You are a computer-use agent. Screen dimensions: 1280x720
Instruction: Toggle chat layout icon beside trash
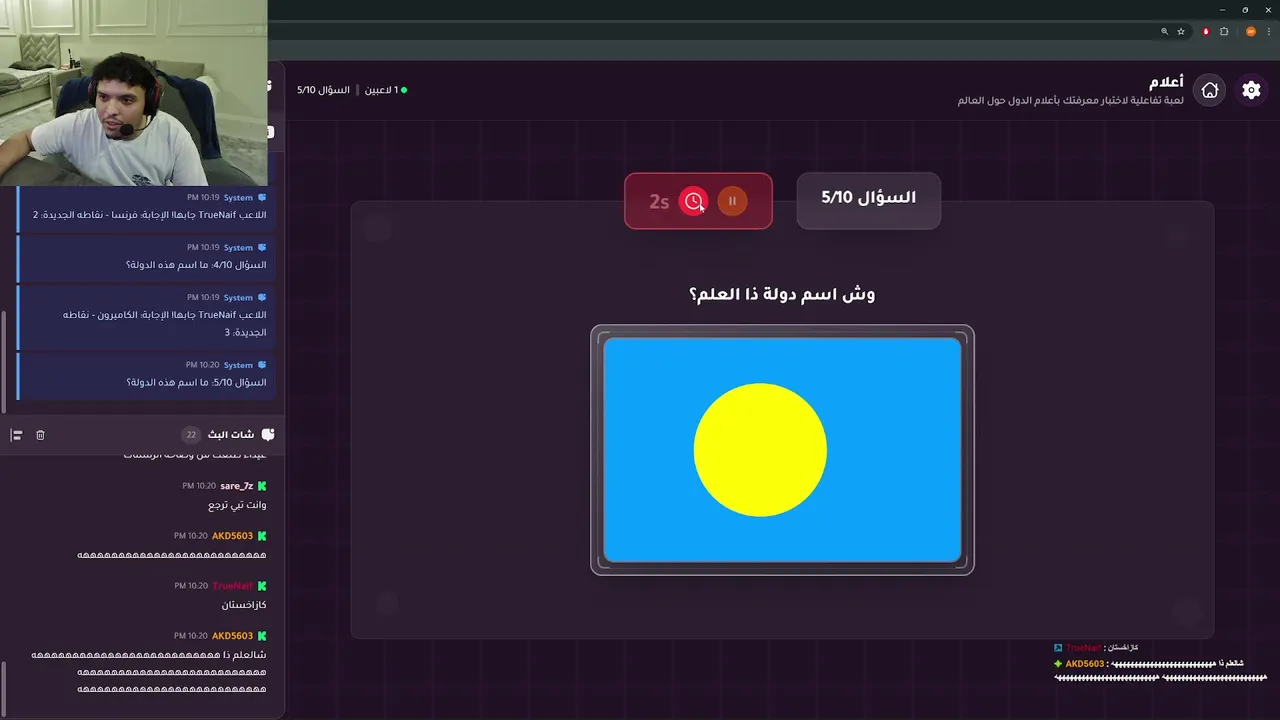click(x=16, y=435)
